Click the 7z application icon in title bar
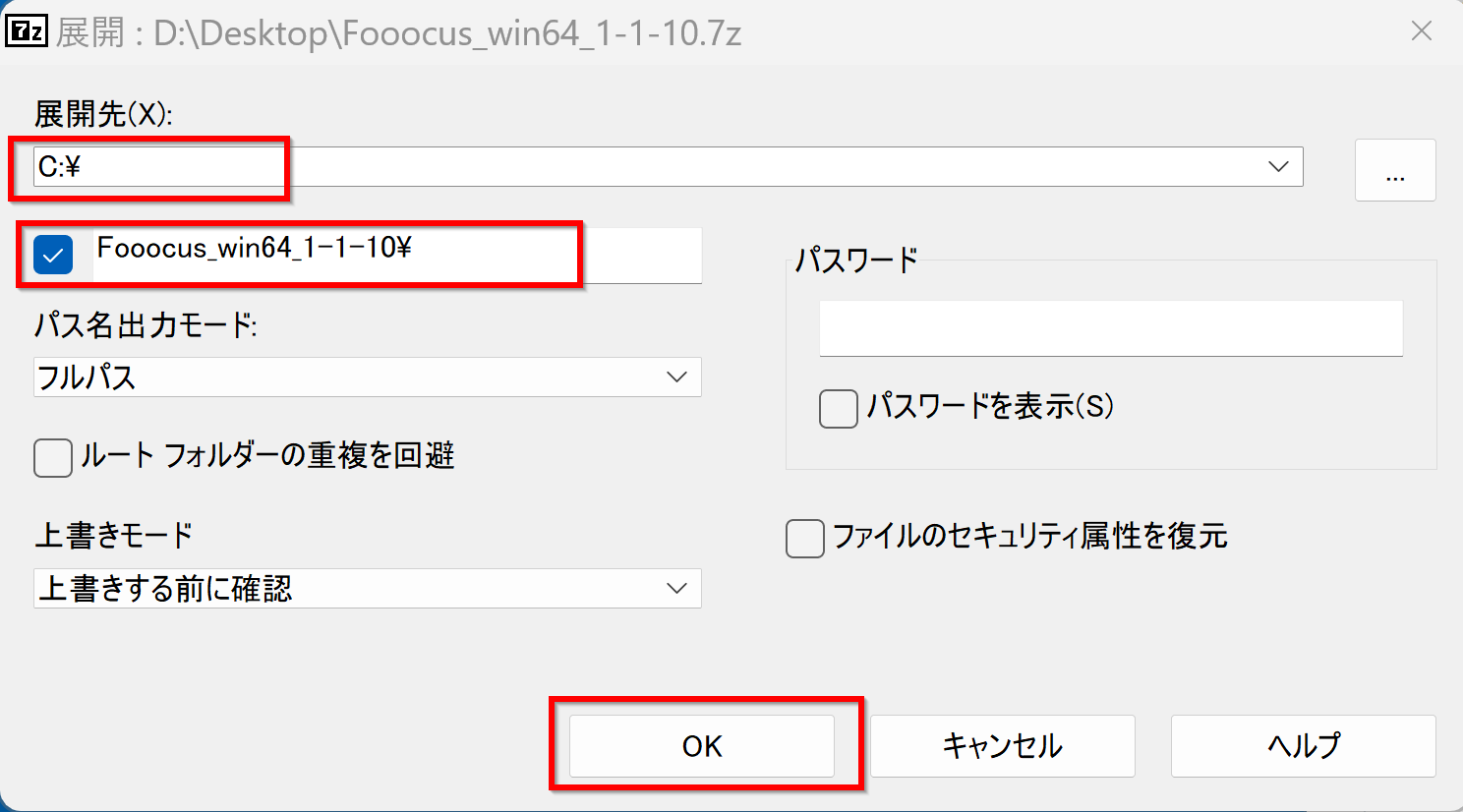This screenshot has height=812, width=1463. 26,31
